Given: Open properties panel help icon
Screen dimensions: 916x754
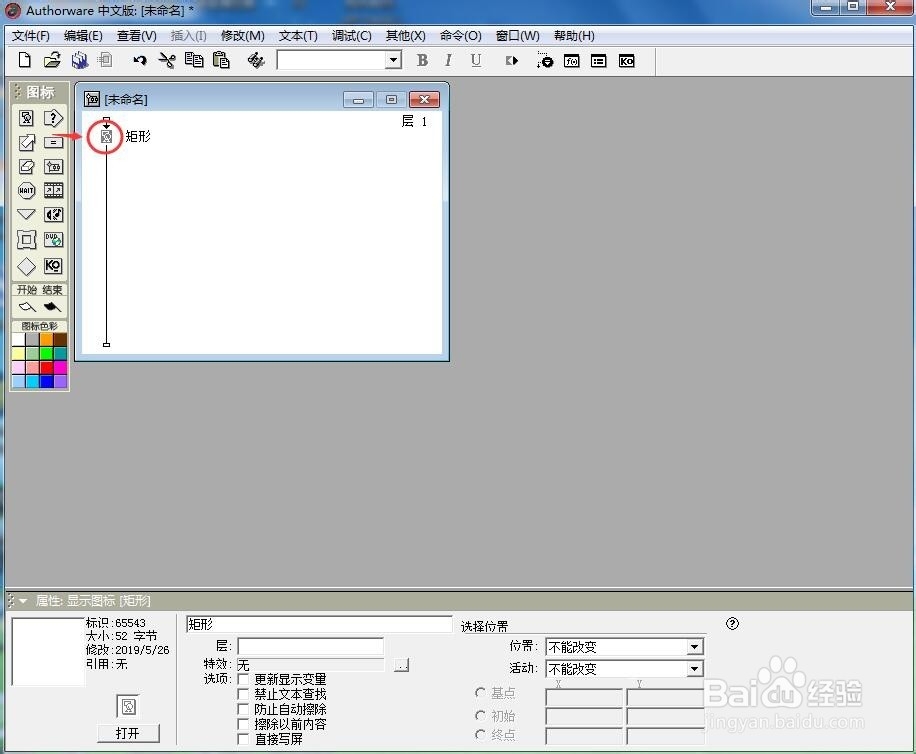Looking at the screenshot, I should click(732, 624).
